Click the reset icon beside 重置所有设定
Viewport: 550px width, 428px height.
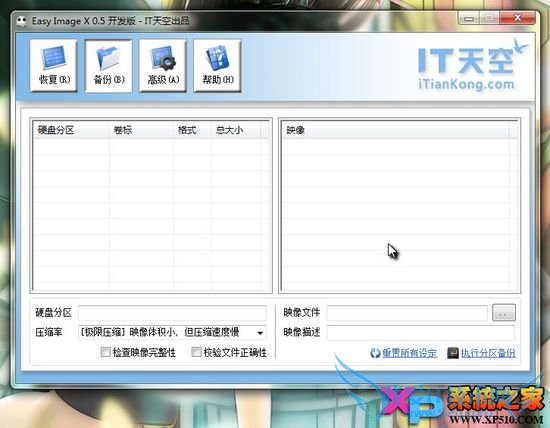pos(375,353)
